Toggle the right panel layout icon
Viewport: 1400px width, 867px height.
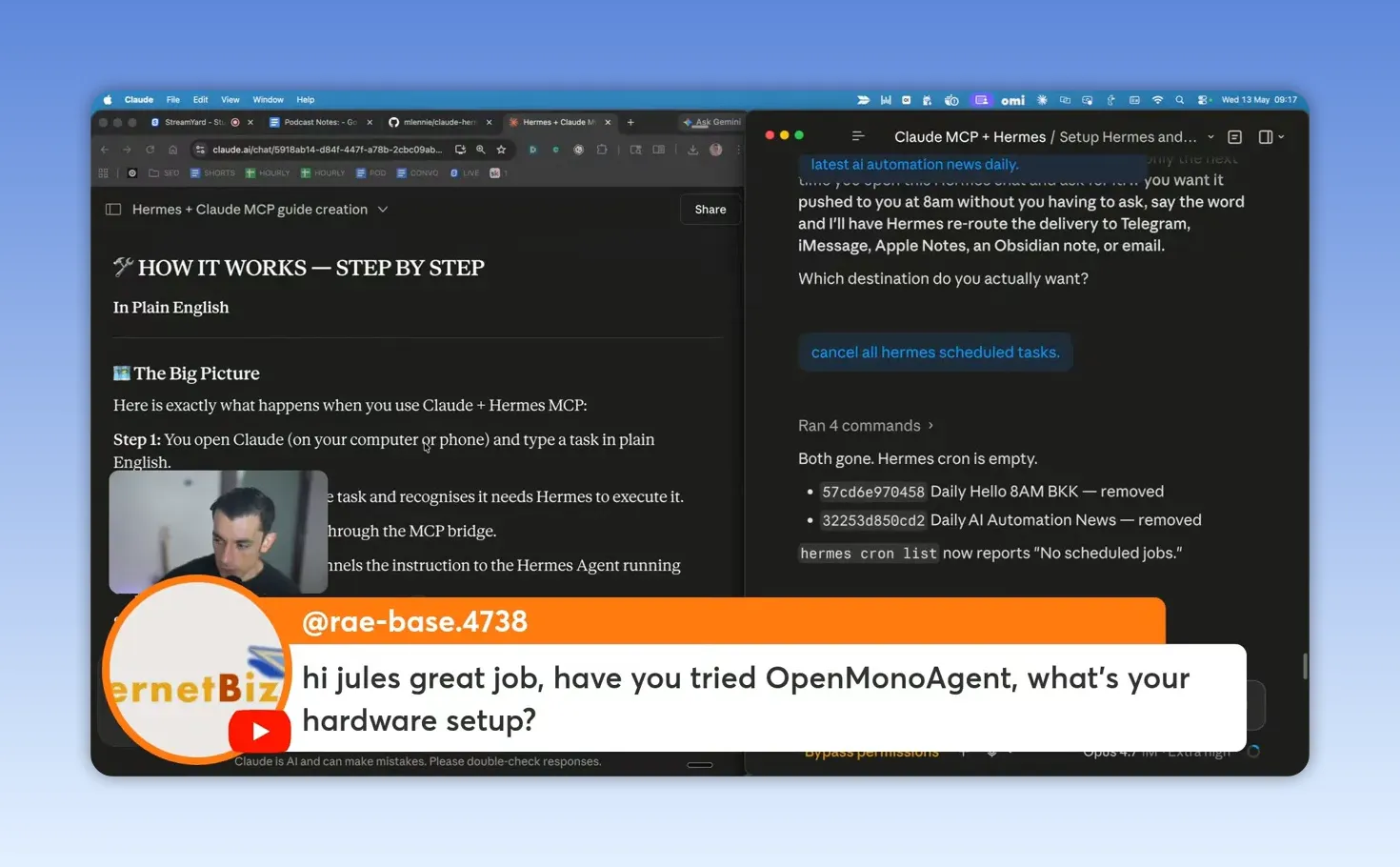point(1266,137)
